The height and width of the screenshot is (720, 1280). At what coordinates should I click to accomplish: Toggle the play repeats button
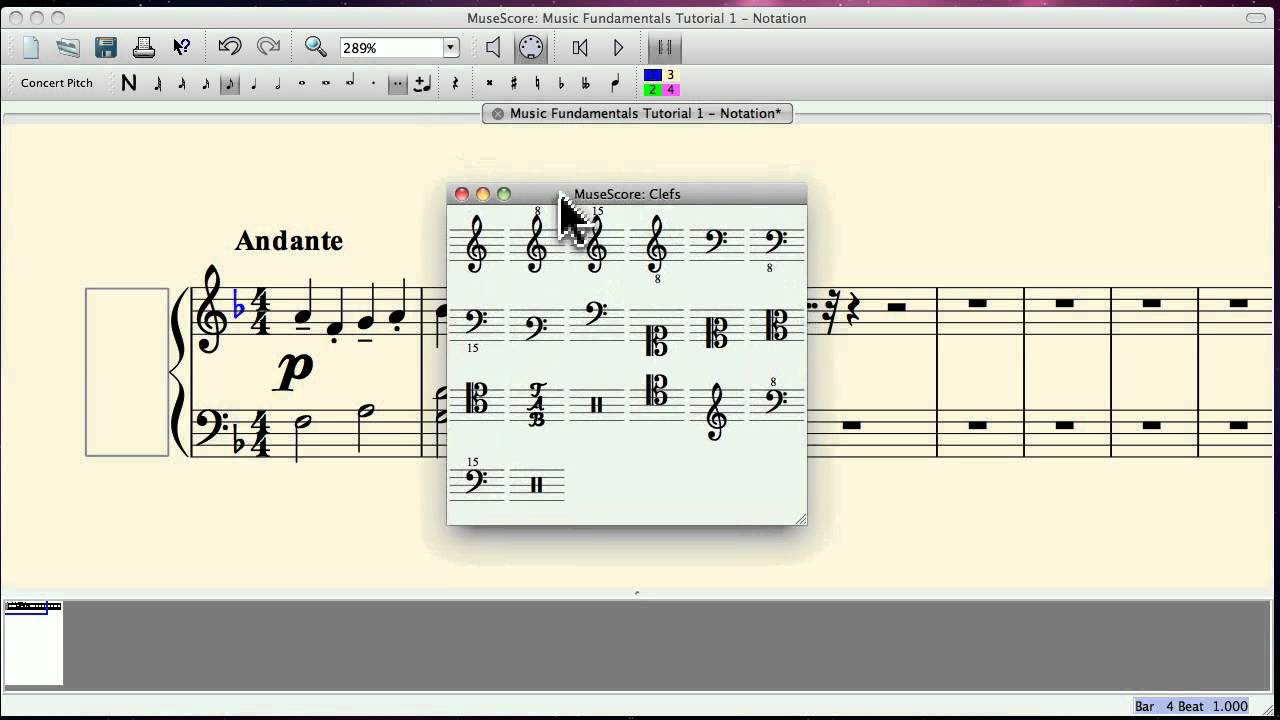point(665,47)
